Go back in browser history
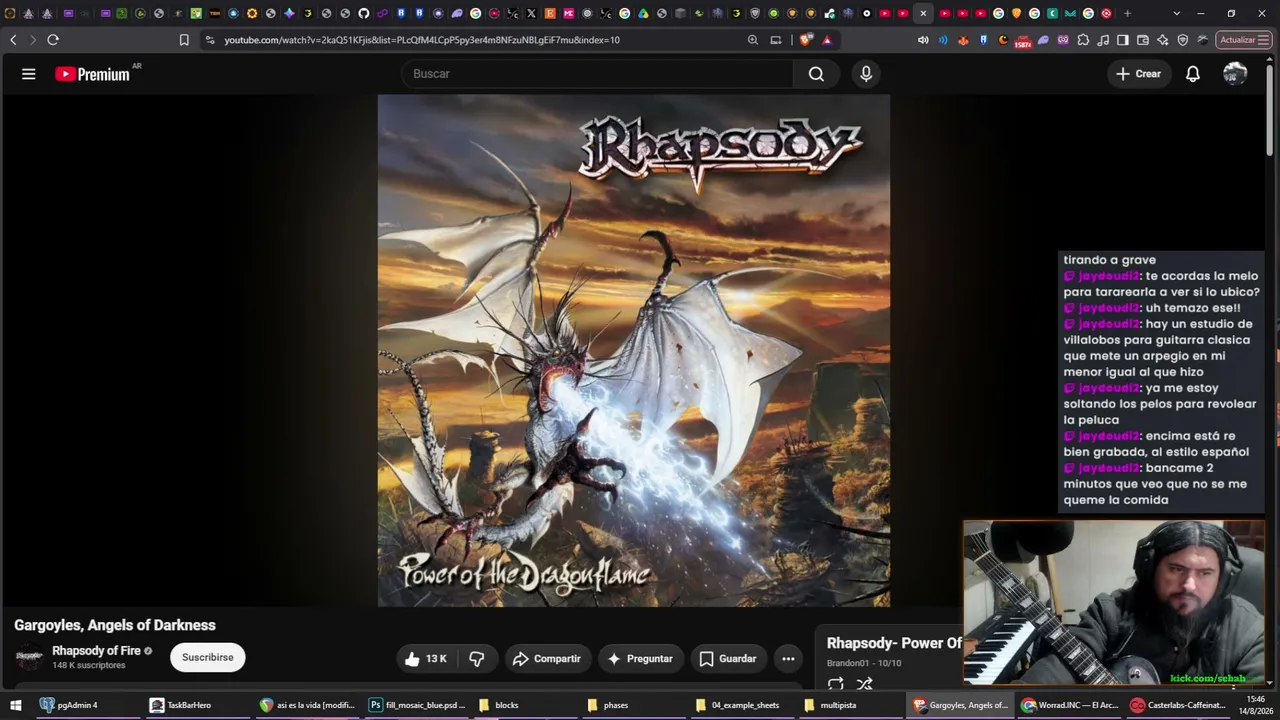Image resolution: width=1280 pixels, height=720 pixels. [x=13, y=40]
